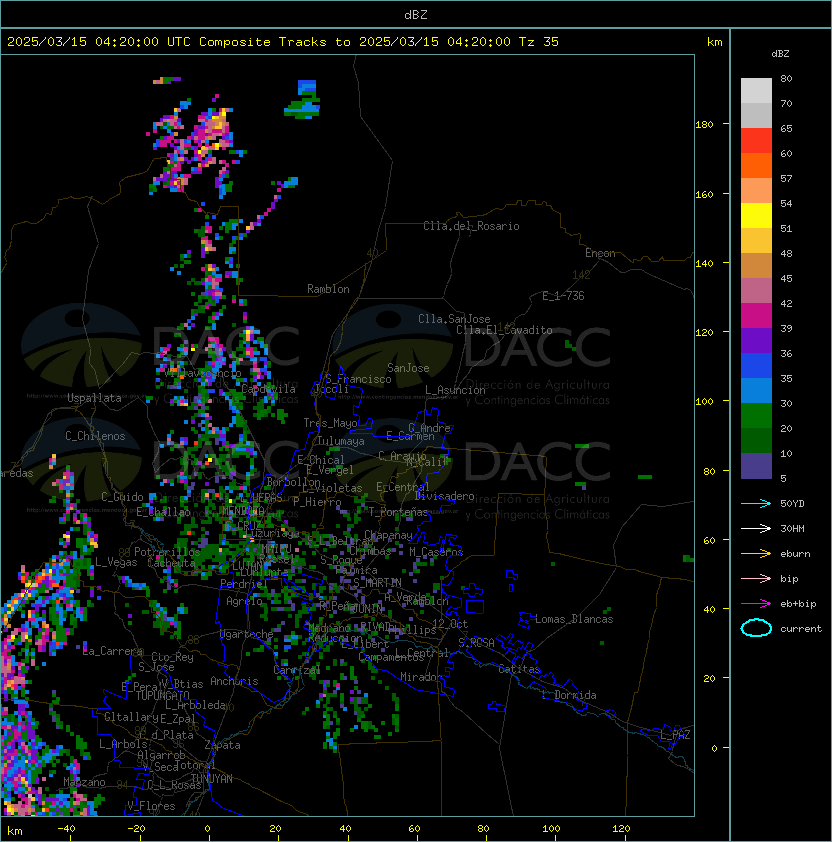Screen dimensions: 832x842
Task: Click the 'Tulumaya' map label
Action: coord(341,441)
